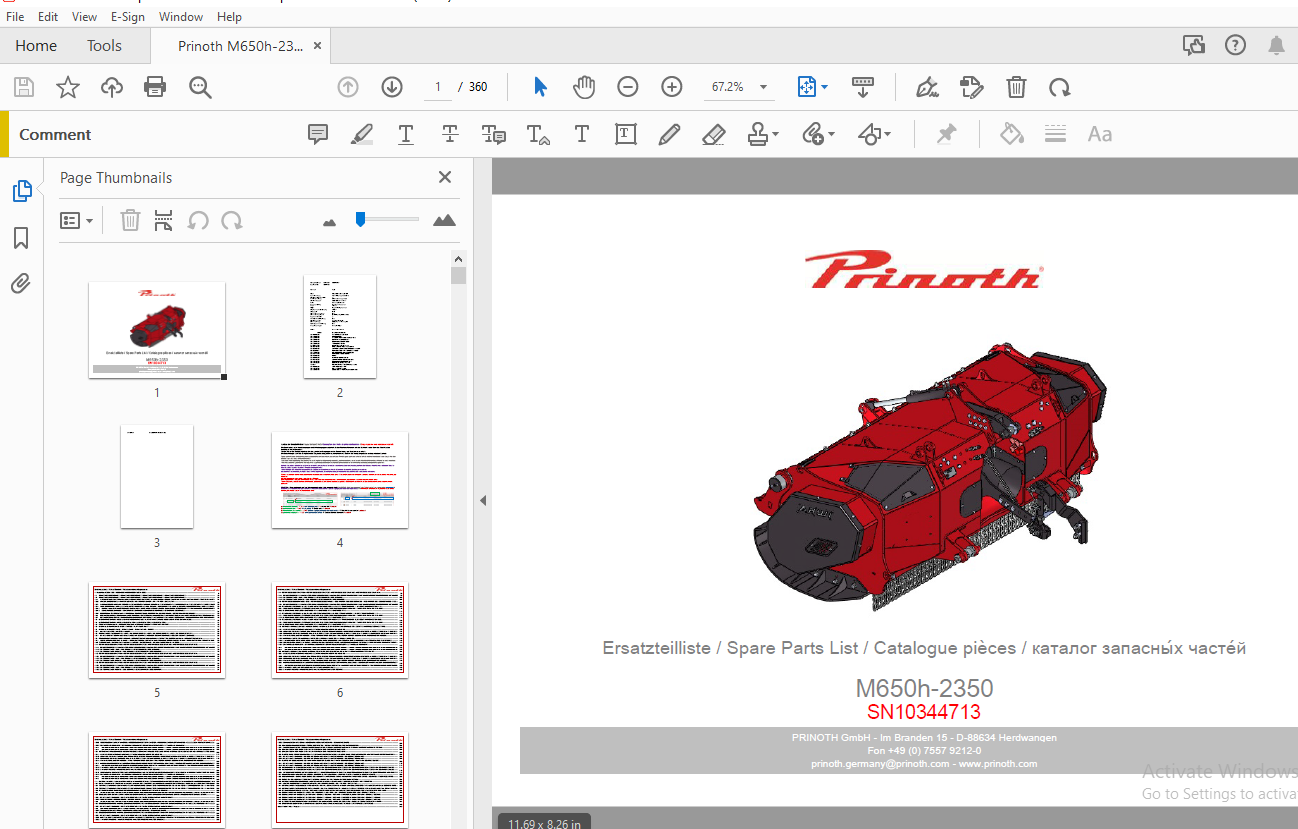
Task: Open thumbnail Options menu dropdown
Action: click(x=77, y=220)
